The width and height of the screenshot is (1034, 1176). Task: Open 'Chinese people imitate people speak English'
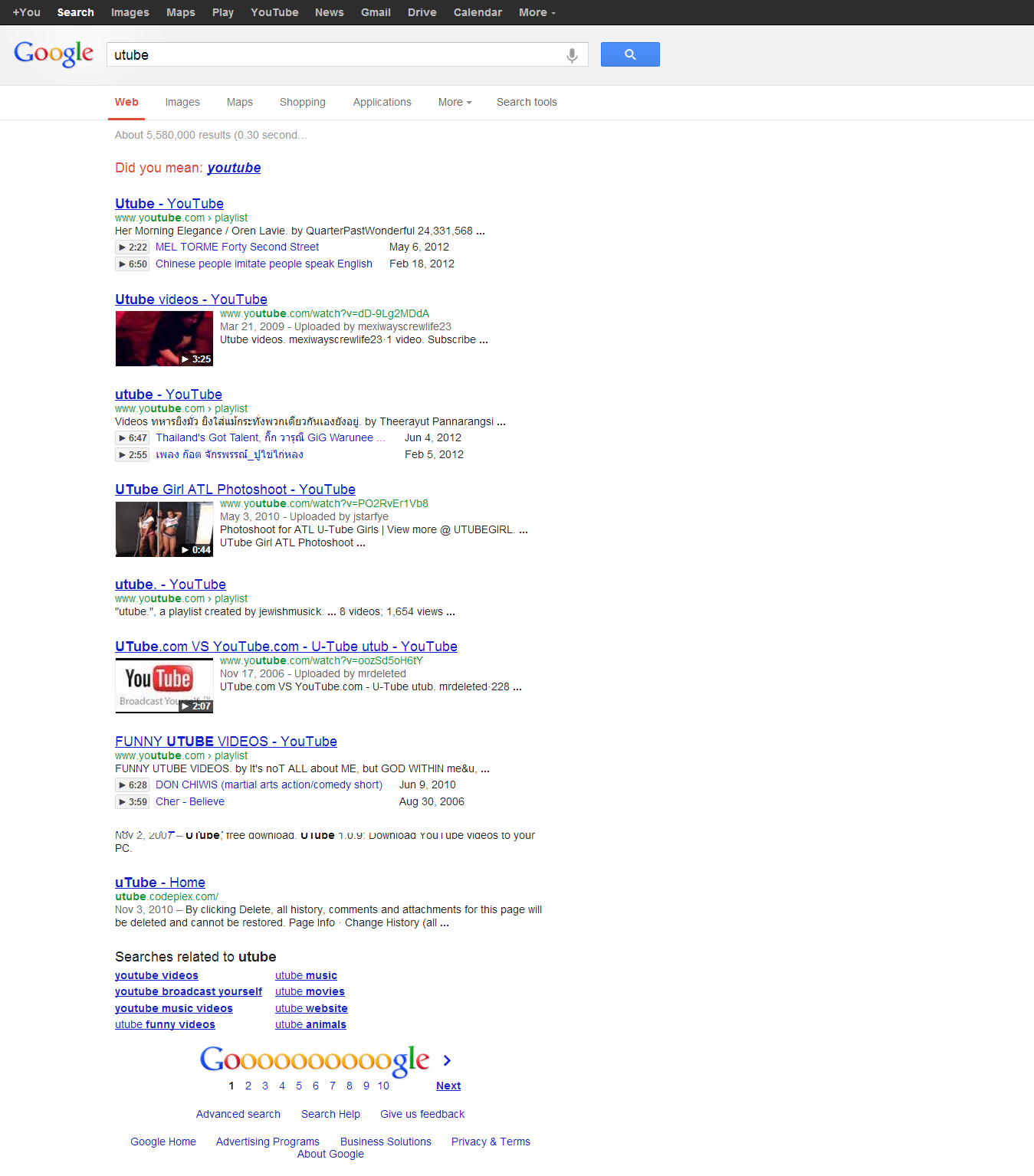(264, 264)
